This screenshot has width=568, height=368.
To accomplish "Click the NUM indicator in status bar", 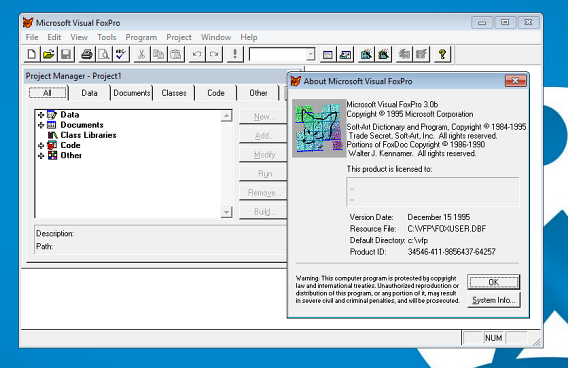I will (x=493, y=338).
